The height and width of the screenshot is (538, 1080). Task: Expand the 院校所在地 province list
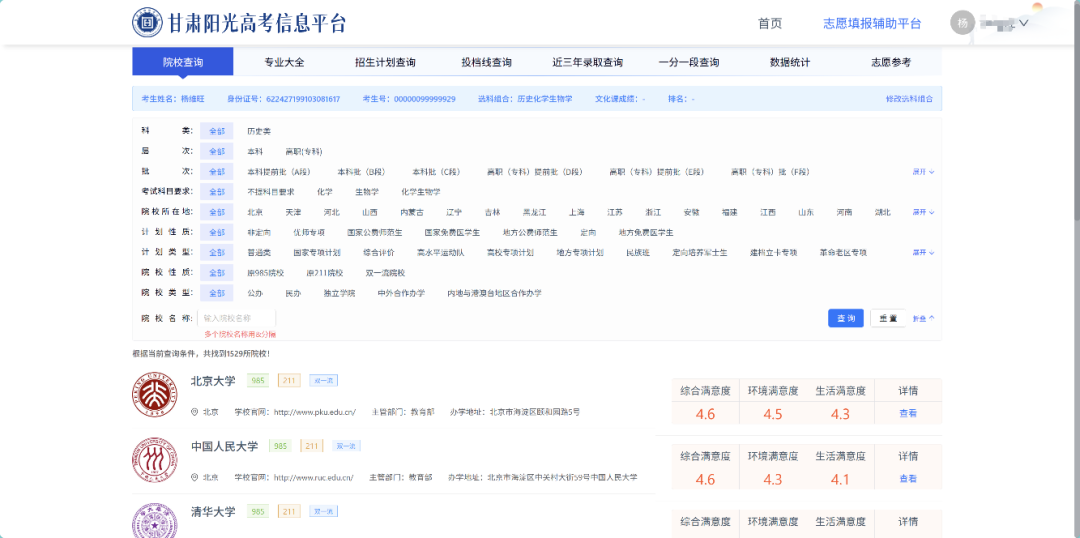coord(922,212)
